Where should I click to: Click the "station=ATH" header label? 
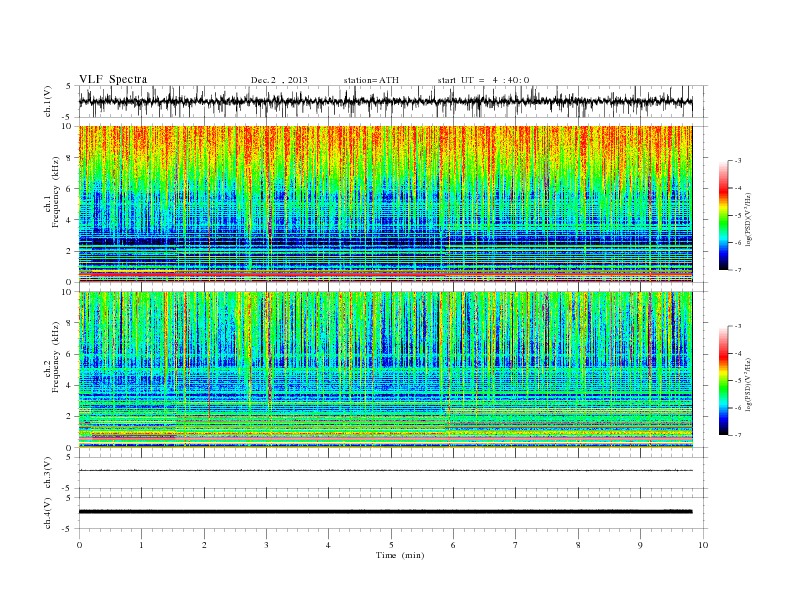pos(371,80)
